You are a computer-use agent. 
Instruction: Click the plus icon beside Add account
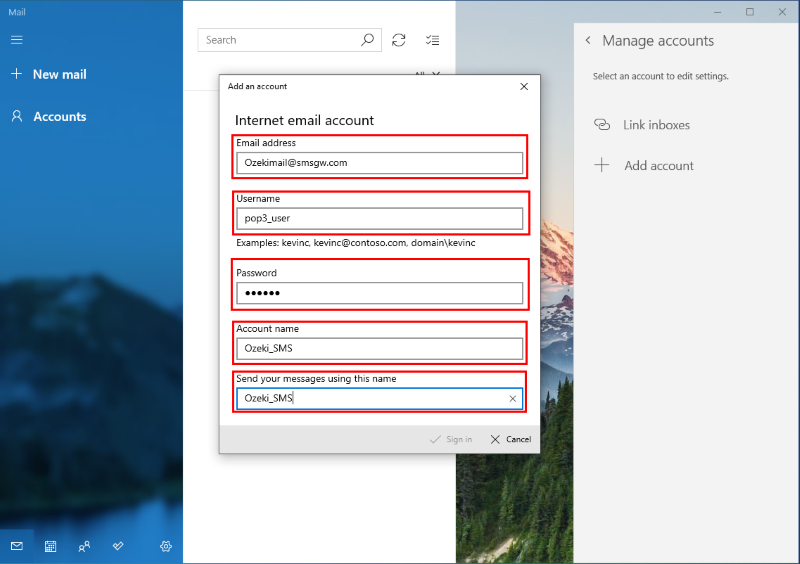(x=602, y=165)
